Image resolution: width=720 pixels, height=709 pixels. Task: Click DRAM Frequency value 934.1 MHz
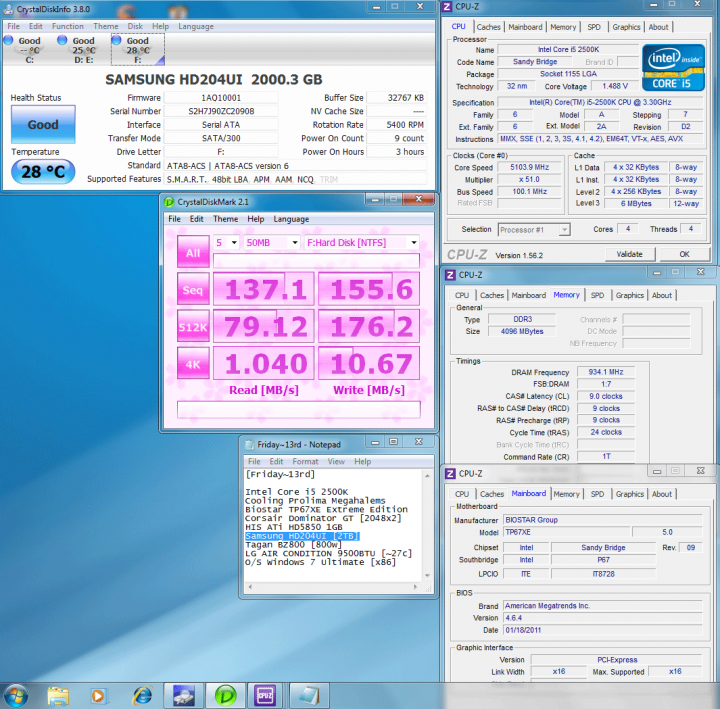click(x=606, y=372)
